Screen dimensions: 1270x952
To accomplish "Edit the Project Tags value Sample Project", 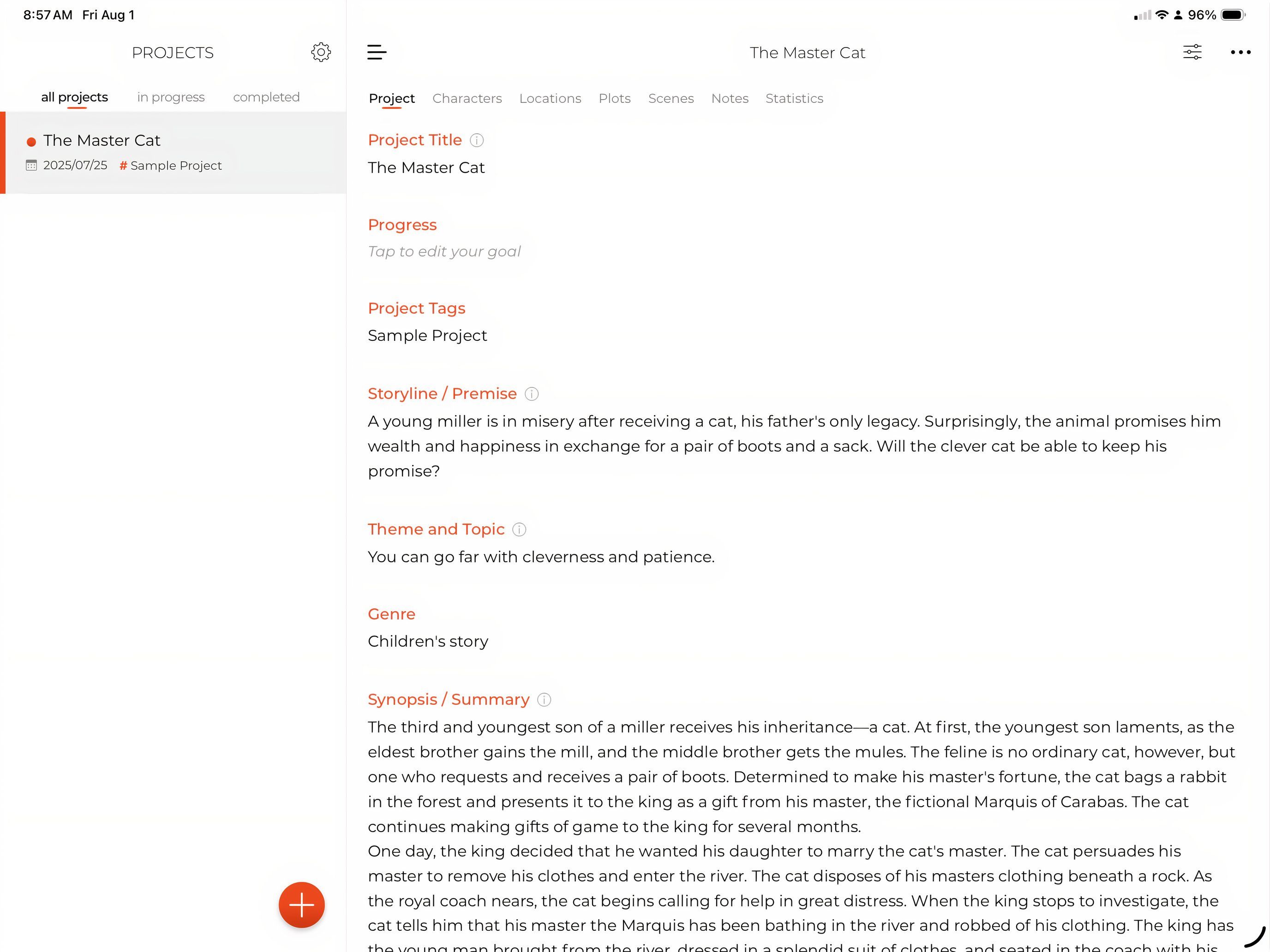I will click(x=427, y=335).
